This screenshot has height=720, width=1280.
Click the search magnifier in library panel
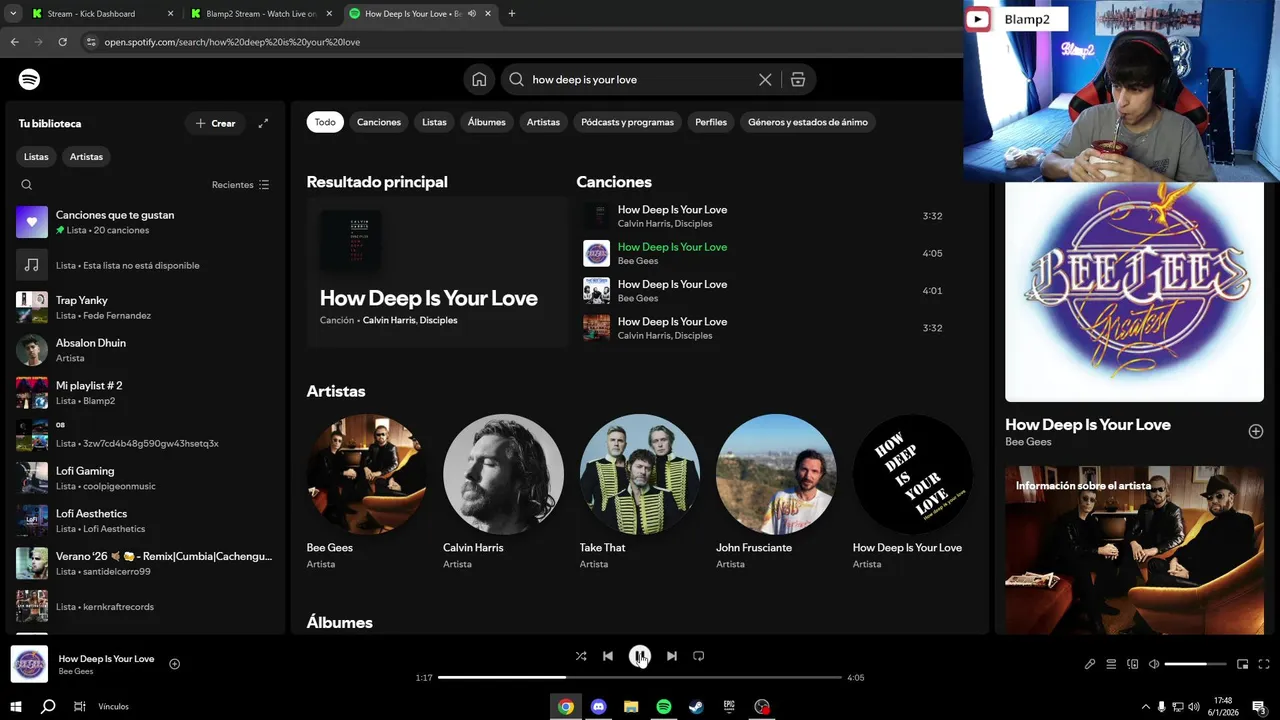(x=27, y=185)
